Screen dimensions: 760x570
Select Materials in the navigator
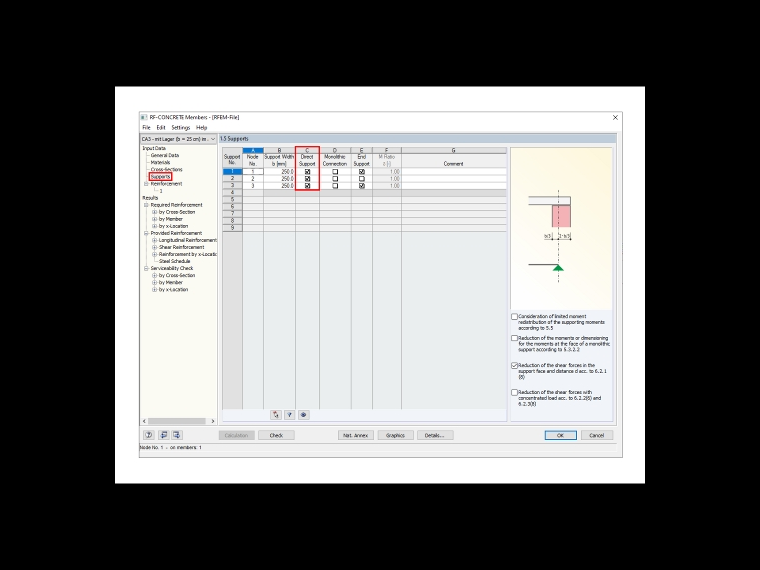coord(160,163)
